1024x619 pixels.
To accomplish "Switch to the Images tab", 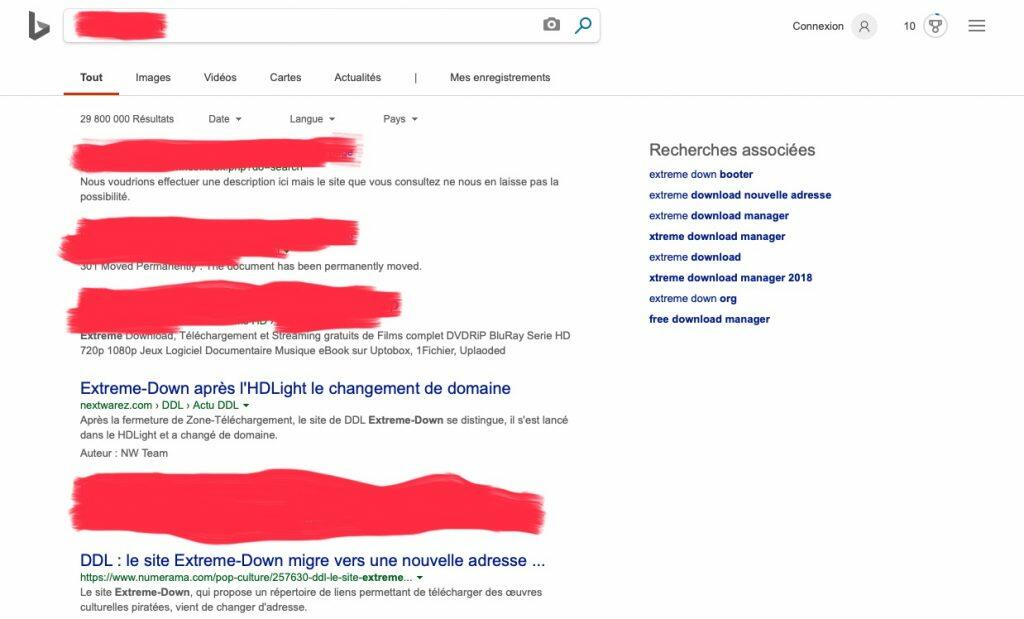I will tap(153, 77).
